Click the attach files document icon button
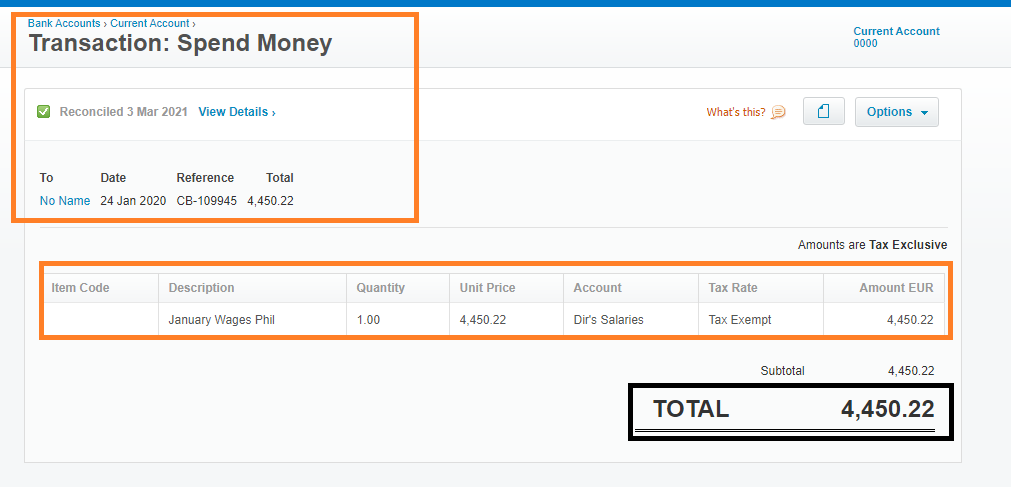 (x=823, y=112)
